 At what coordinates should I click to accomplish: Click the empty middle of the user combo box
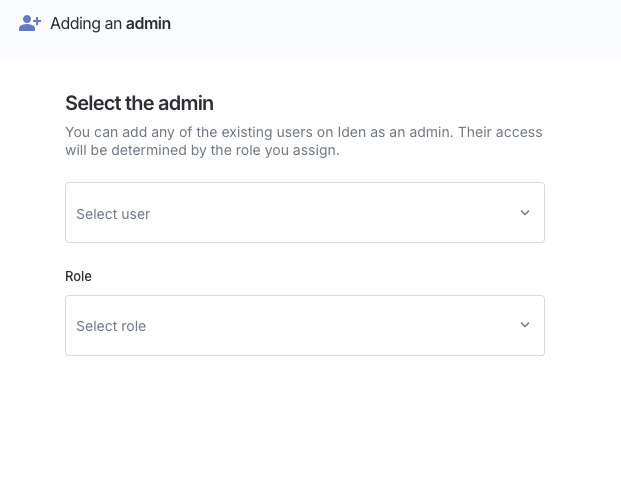tap(330, 212)
